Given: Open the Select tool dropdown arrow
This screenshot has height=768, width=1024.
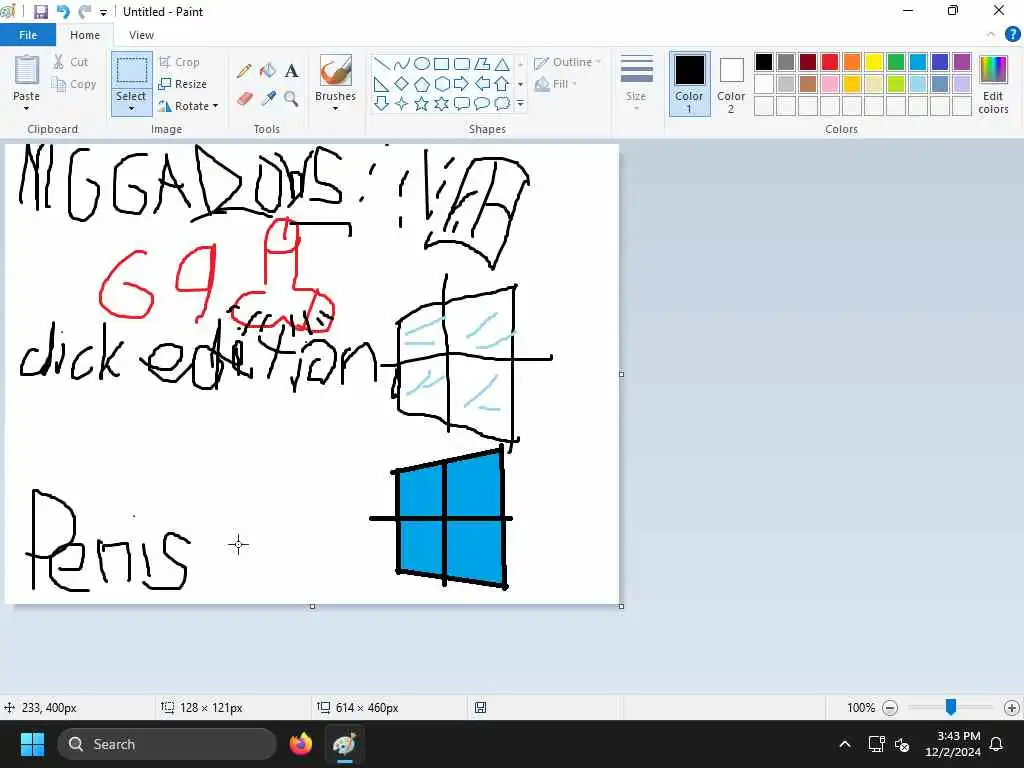Looking at the screenshot, I should pyautogui.click(x=131, y=109).
